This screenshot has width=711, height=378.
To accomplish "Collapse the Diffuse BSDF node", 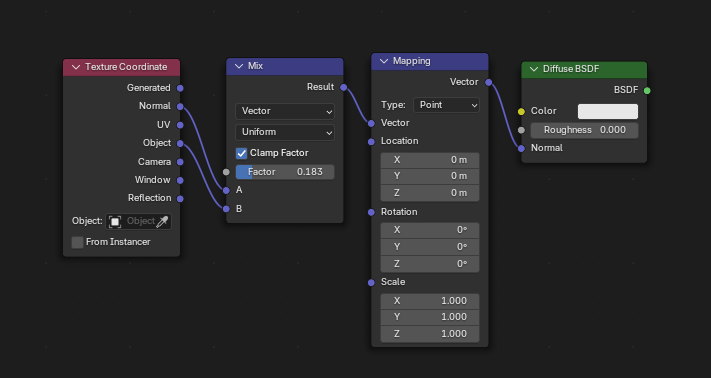I will (x=534, y=69).
